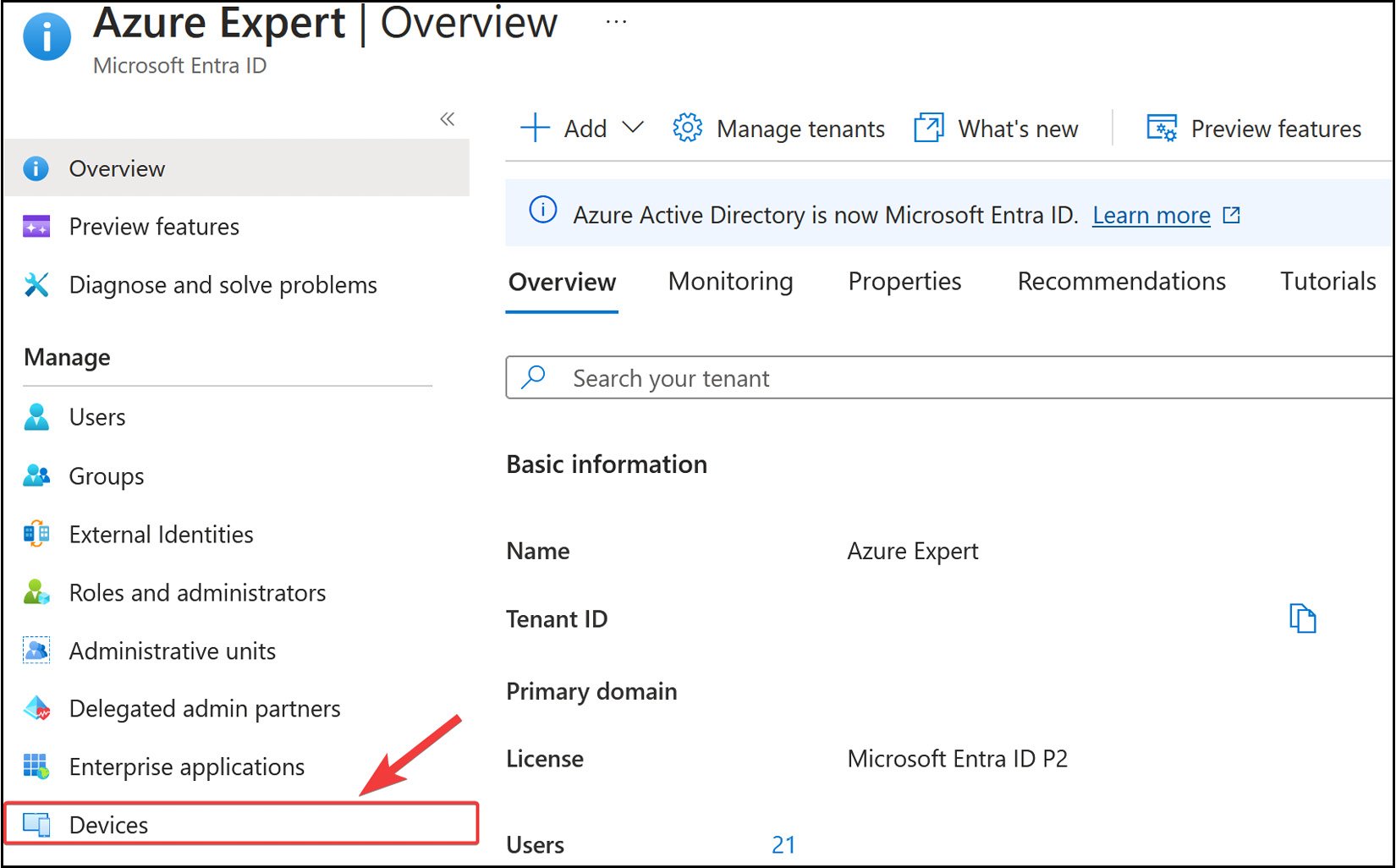Open Overview in the left menu
The width and height of the screenshot is (1396, 868).
237,168
